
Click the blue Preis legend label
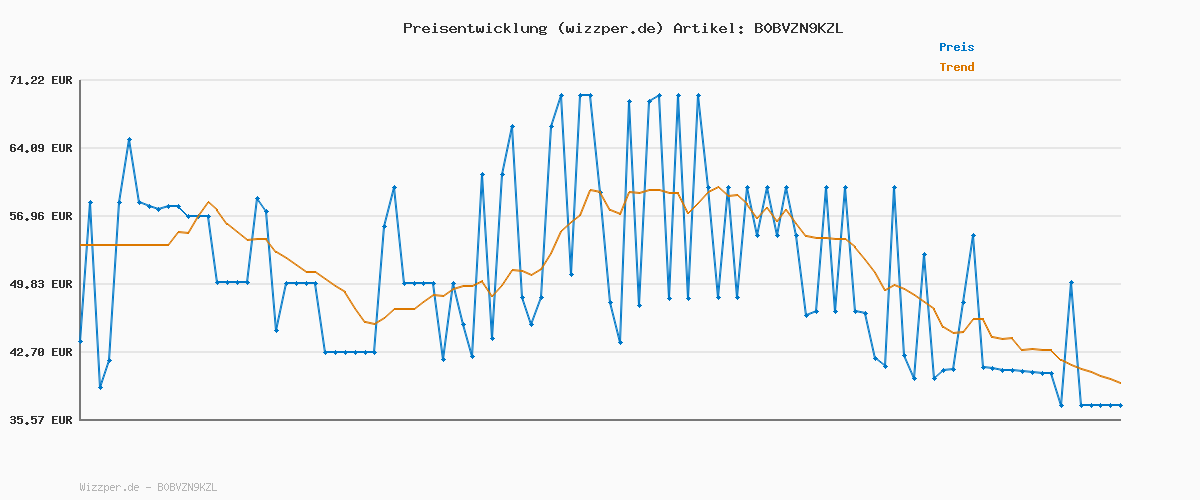(956, 47)
